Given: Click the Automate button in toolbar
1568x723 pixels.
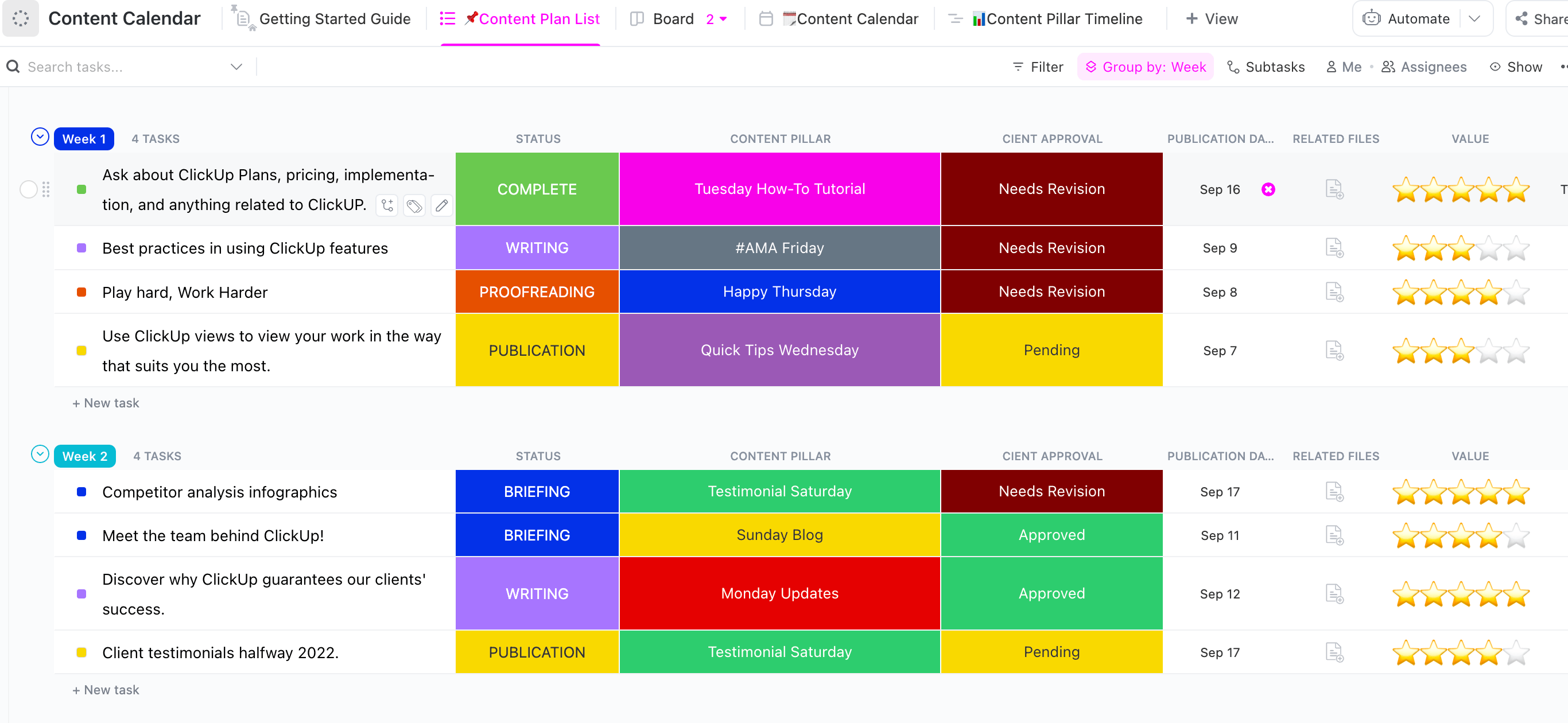Looking at the screenshot, I should 1415,18.
